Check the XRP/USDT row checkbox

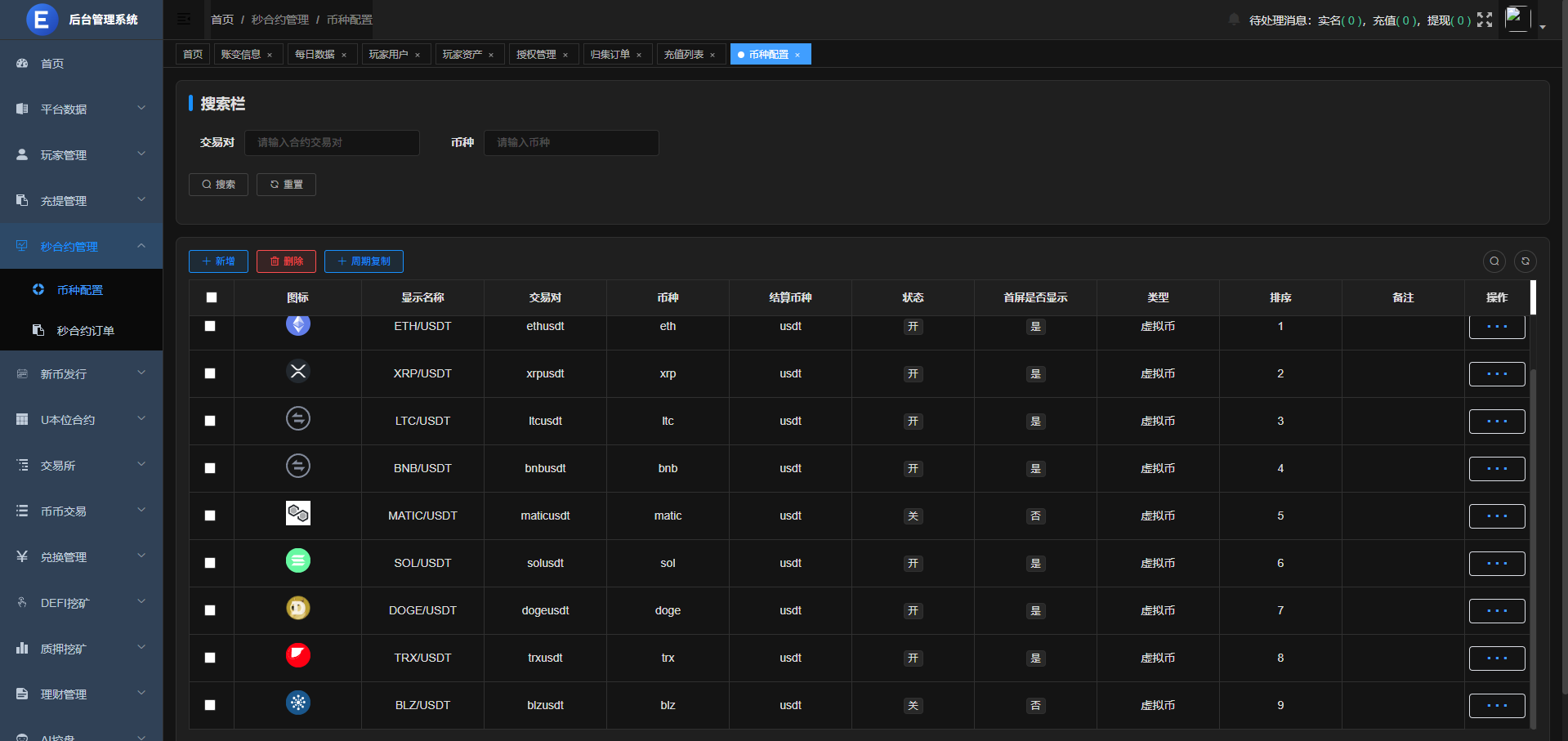pyautogui.click(x=210, y=373)
